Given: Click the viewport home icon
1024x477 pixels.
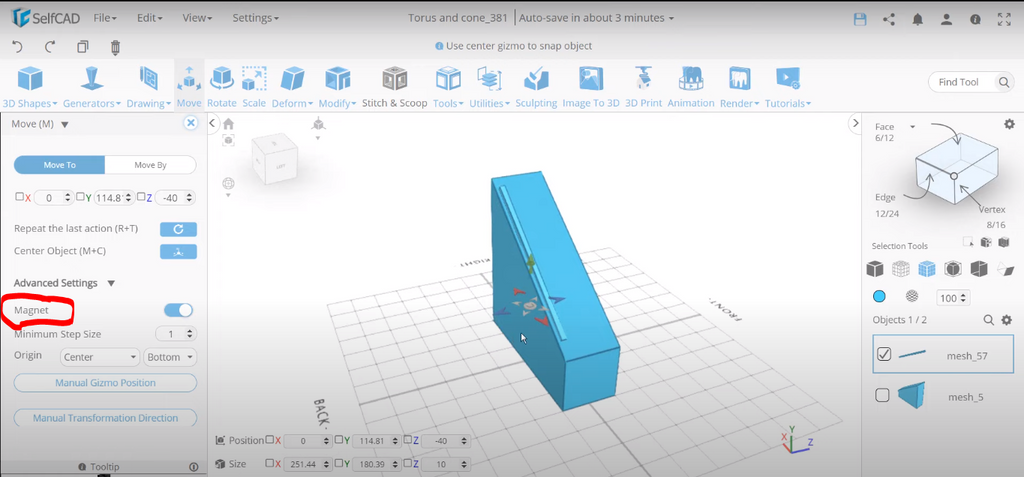Looking at the screenshot, I should (228, 123).
